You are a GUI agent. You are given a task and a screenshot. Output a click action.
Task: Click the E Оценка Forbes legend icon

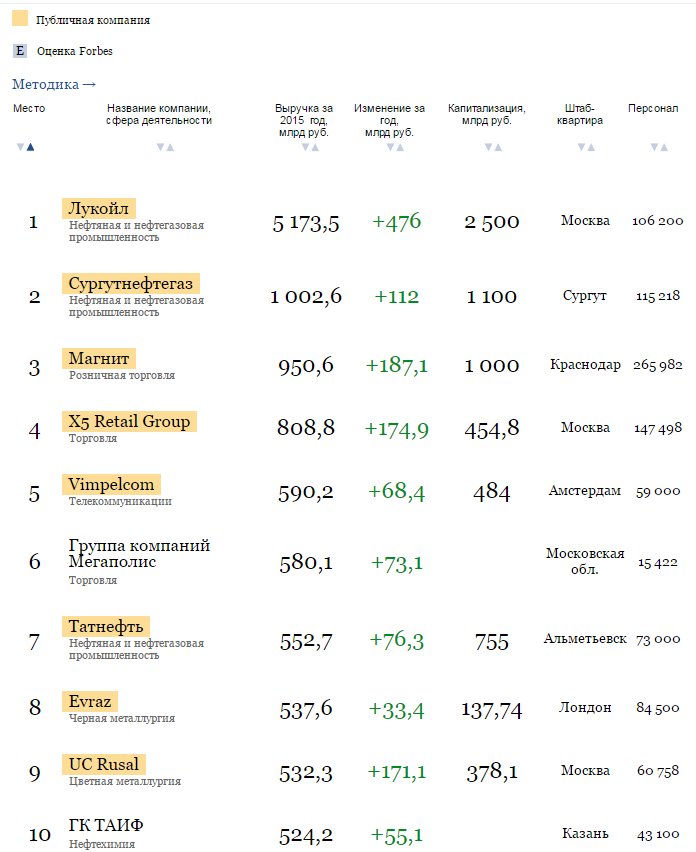click(x=20, y=51)
